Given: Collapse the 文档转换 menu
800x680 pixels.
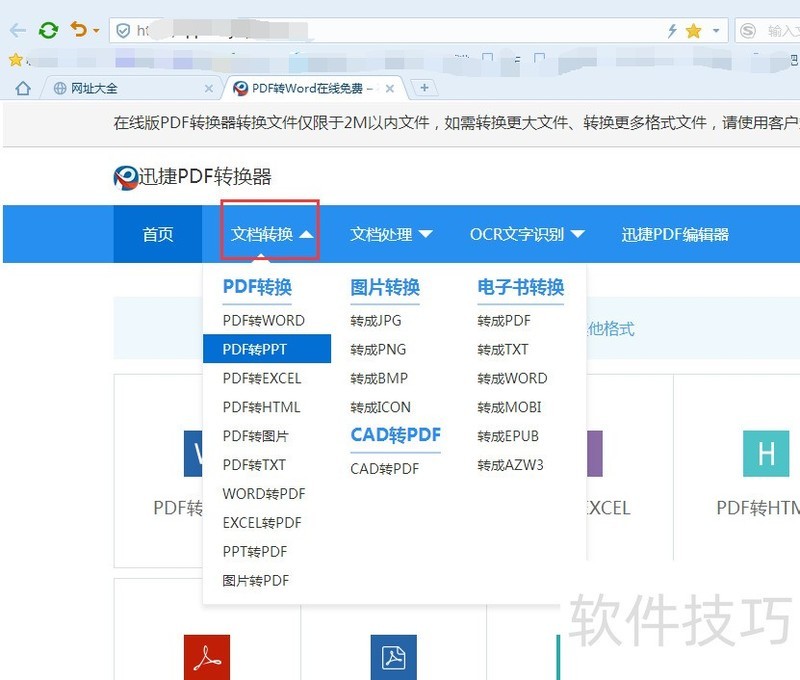Looking at the screenshot, I should (x=270, y=235).
